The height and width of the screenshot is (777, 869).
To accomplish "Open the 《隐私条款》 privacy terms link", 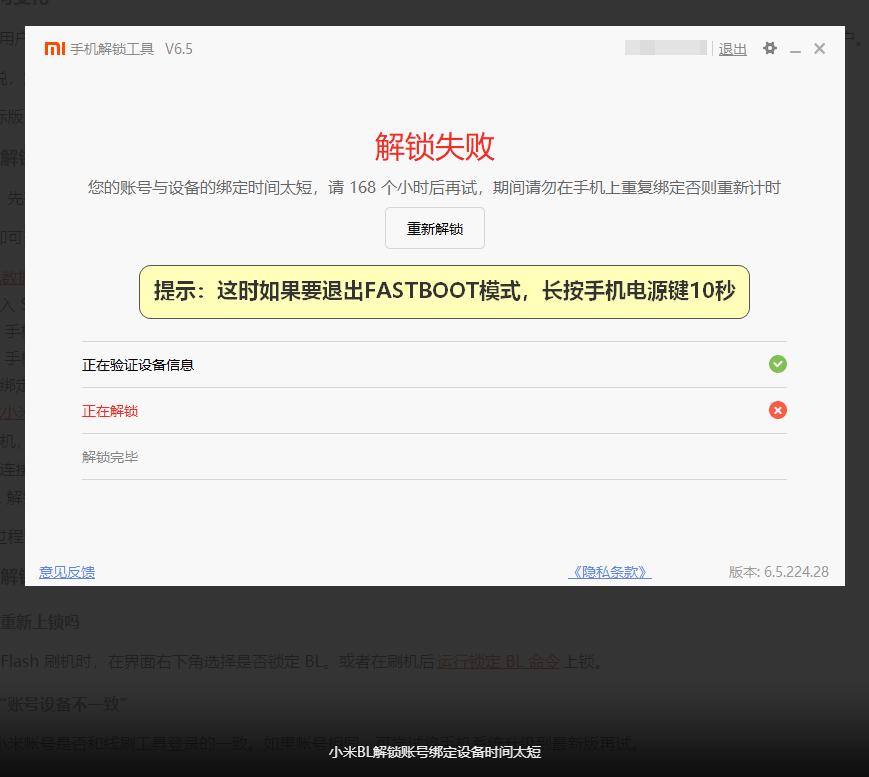I will coord(610,572).
